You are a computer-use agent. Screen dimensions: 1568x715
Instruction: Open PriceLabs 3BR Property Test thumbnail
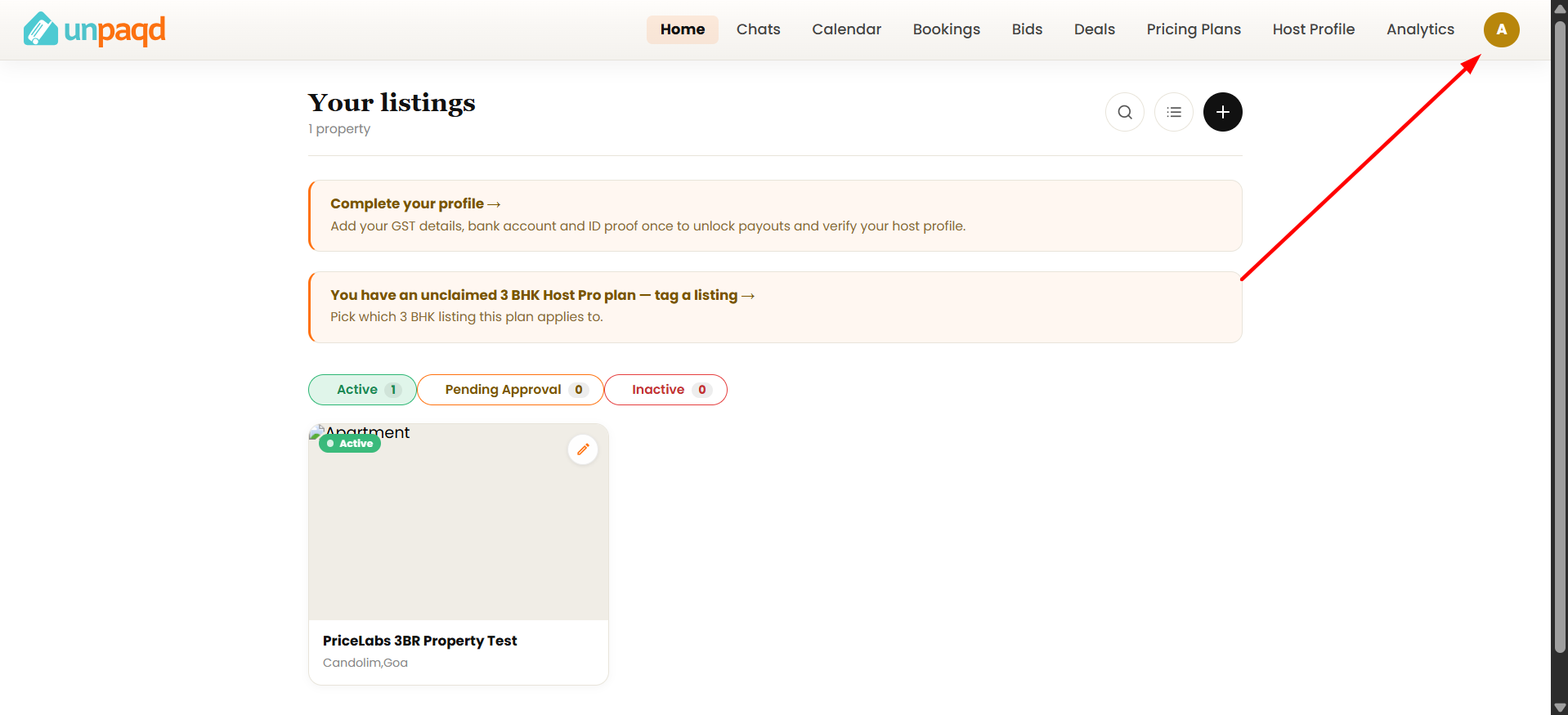point(459,522)
